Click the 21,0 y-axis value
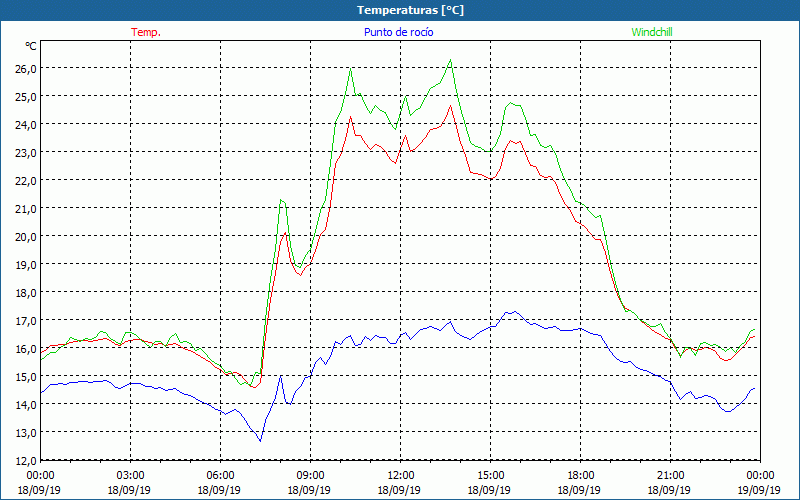 click(x=26, y=209)
